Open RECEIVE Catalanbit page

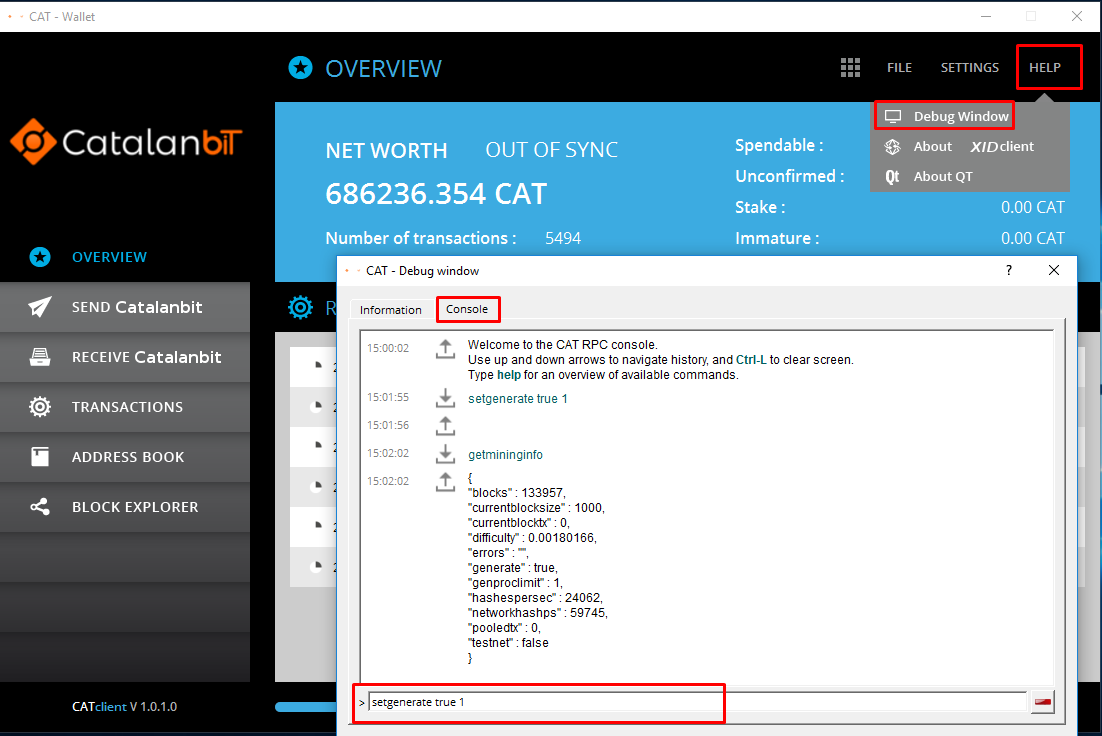coord(125,357)
